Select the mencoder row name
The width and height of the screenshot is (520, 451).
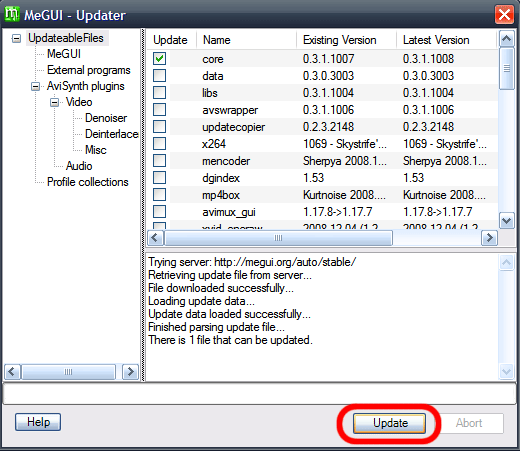[226, 161]
